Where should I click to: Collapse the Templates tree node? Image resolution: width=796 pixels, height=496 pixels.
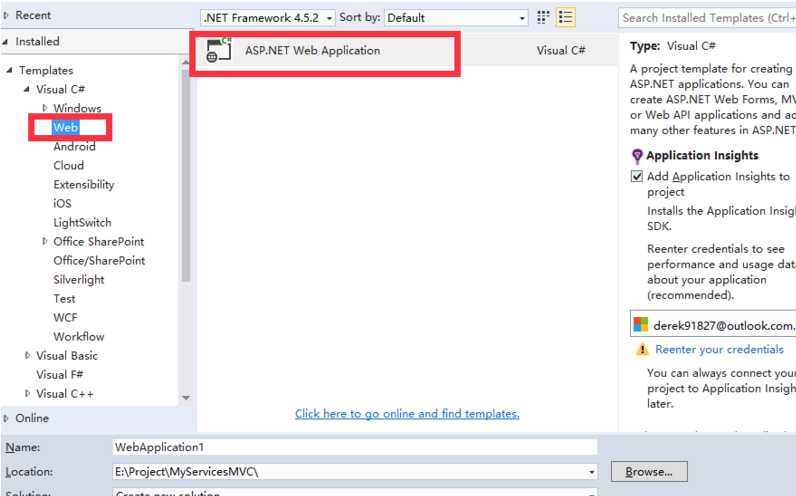coord(10,70)
